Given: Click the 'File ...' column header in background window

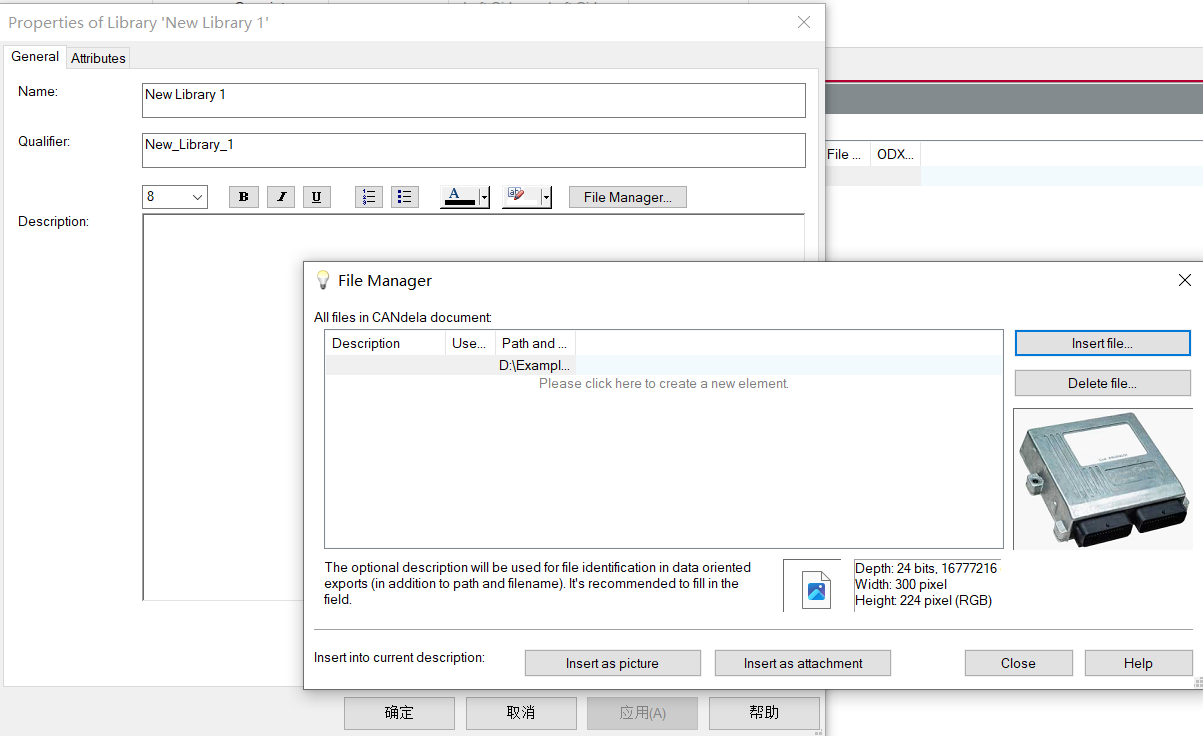Looking at the screenshot, I should [846, 154].
